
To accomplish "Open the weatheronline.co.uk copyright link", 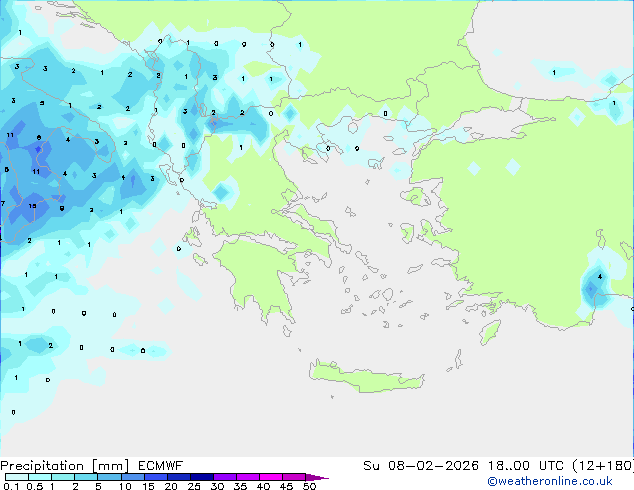I will pos(550,481).
